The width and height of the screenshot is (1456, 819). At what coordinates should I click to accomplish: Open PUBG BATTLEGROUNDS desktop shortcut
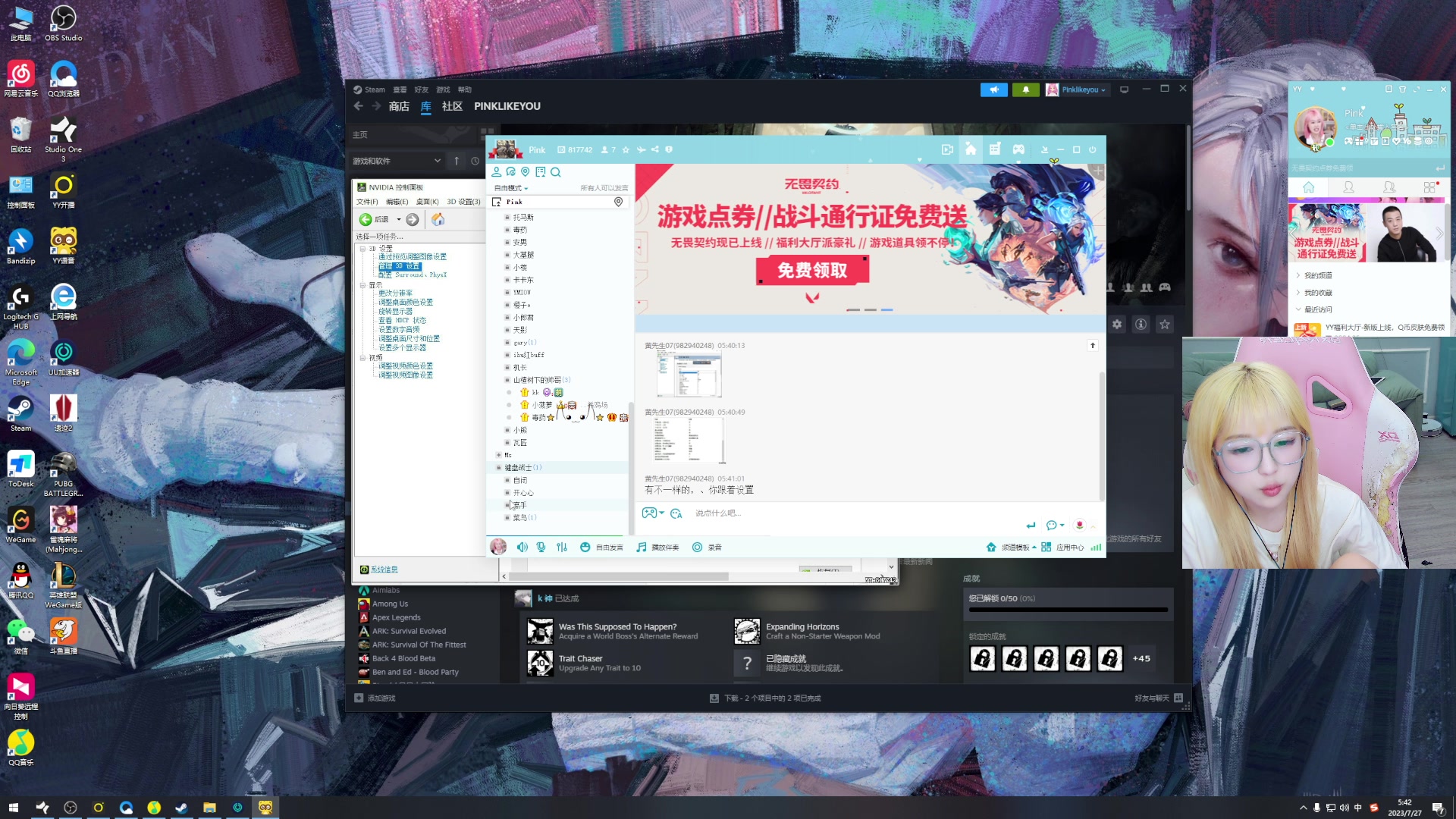pyautogui.click(x=64, y=475)
